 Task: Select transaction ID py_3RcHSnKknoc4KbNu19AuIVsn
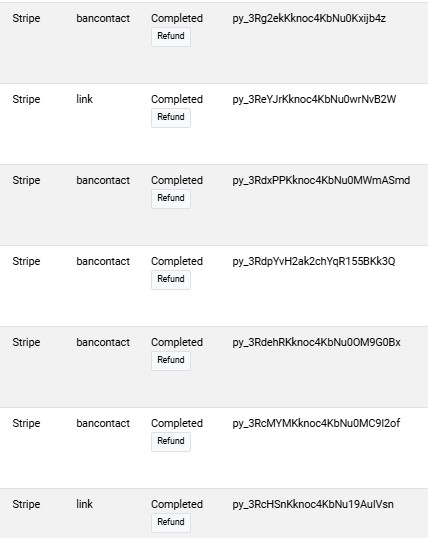313,504
